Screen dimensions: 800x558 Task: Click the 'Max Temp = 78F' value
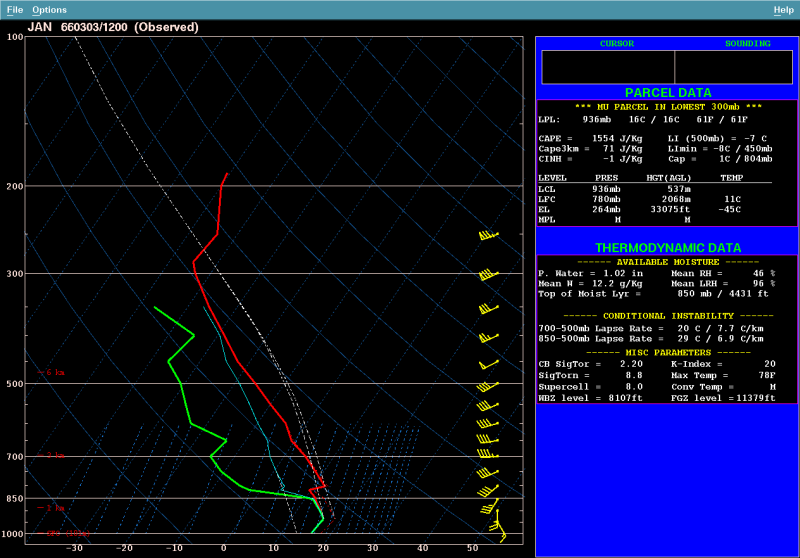click(x=723, y=375)
